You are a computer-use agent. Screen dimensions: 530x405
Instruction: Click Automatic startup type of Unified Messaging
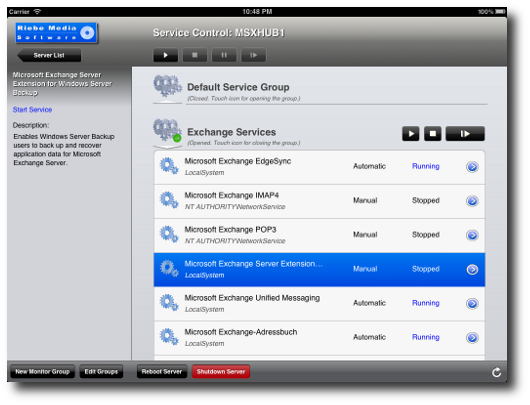click(369, 303)
